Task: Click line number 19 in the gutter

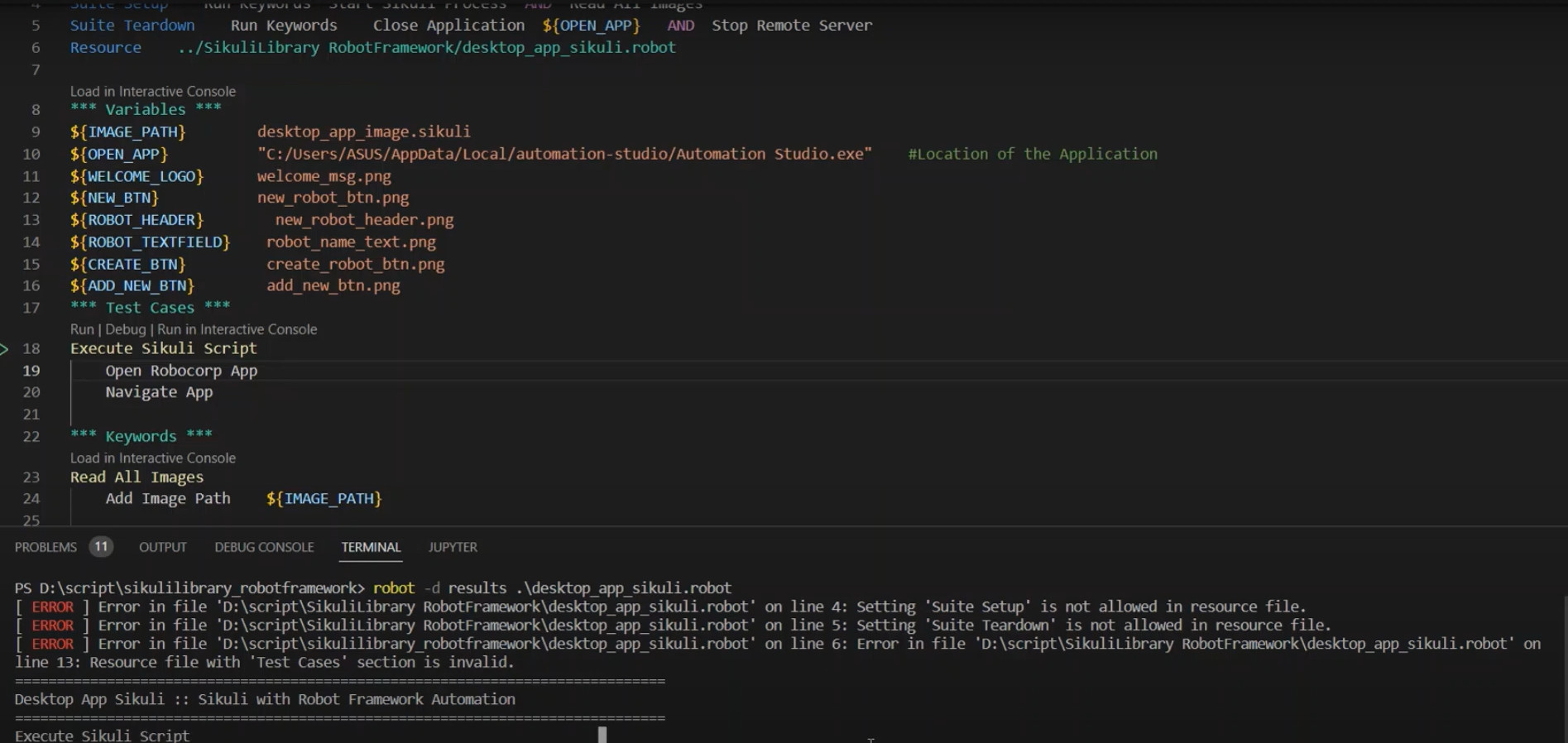Action: [31, 371]
